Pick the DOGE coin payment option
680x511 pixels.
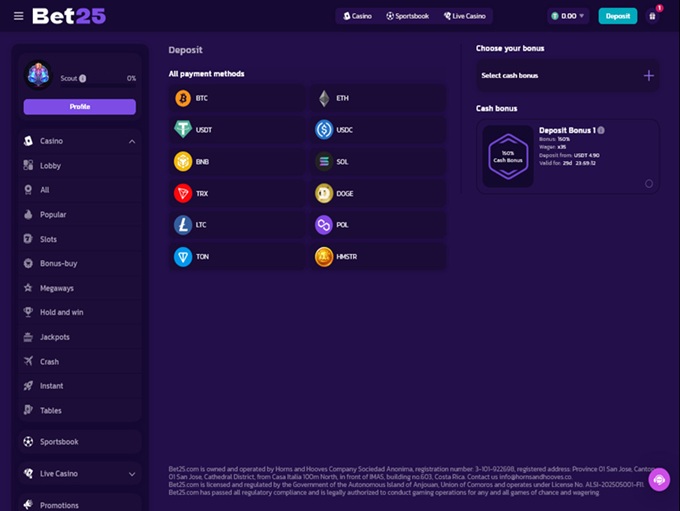click(378, 193)
